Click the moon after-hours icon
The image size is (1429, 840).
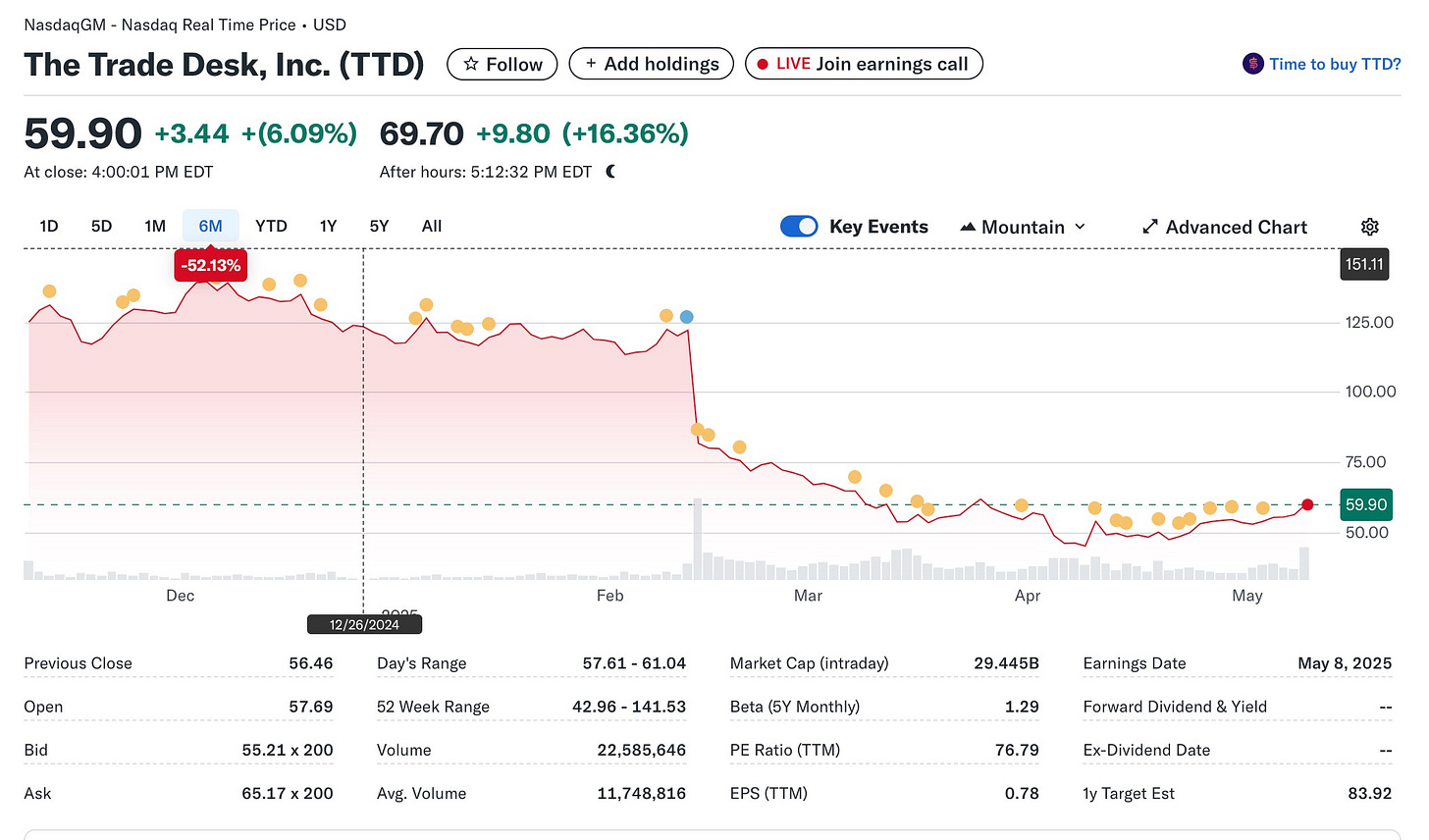[610, 172]
